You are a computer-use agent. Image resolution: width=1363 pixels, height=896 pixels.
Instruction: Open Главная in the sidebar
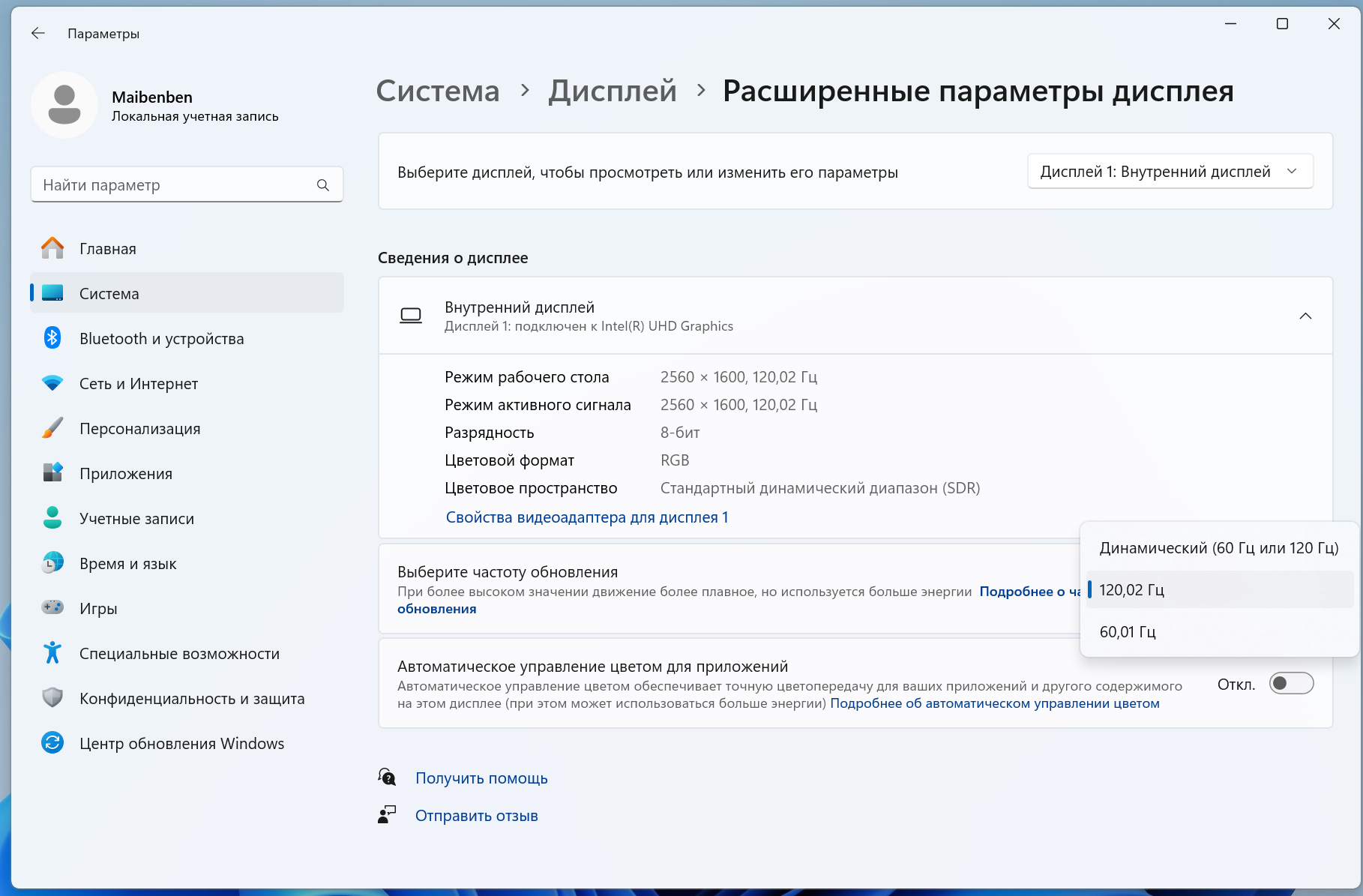187,249
